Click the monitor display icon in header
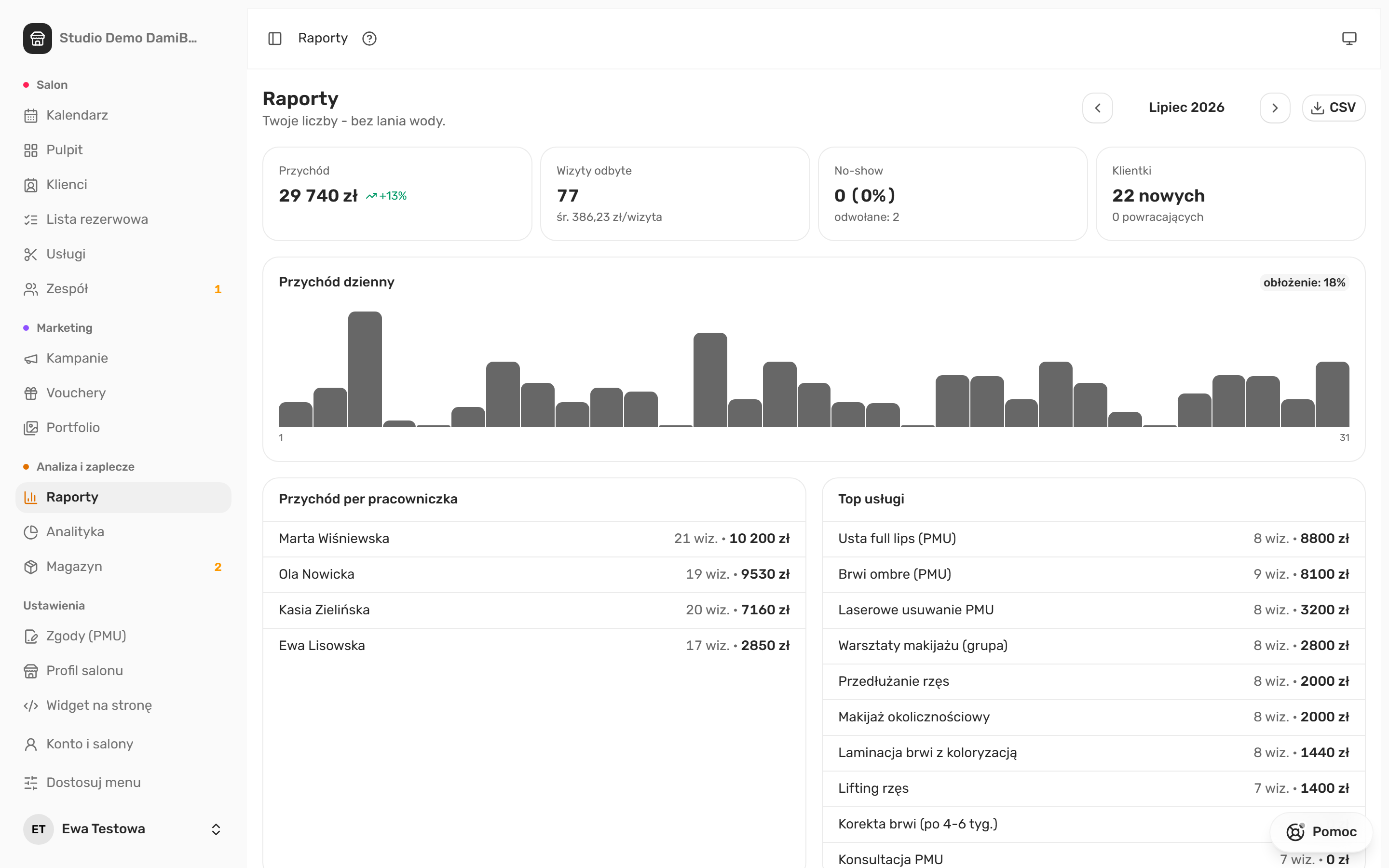The width and height of the screenshot is (1389, 868). [1349, 39]
